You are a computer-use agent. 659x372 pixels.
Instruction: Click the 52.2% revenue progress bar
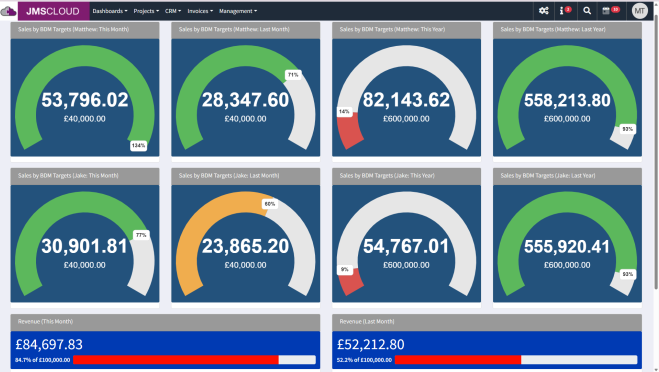516,360
